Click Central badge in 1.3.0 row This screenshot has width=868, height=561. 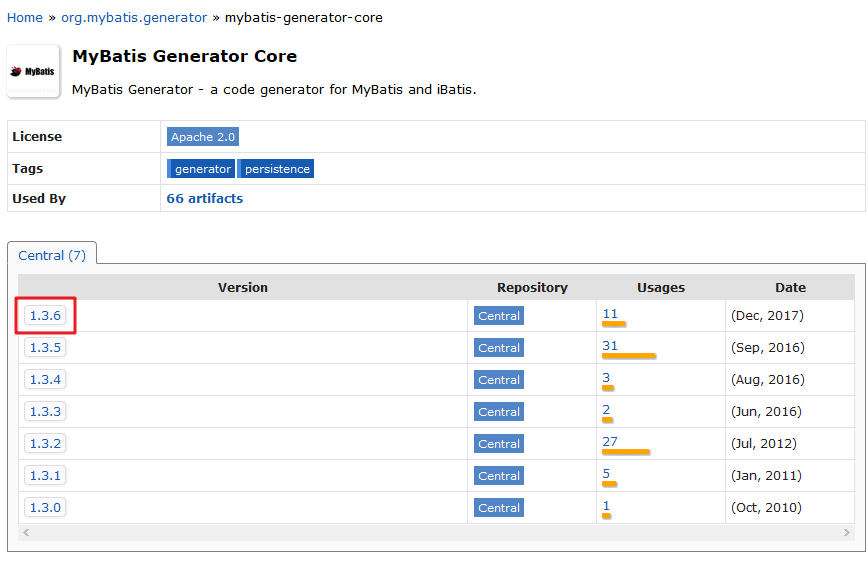(499, 508)
